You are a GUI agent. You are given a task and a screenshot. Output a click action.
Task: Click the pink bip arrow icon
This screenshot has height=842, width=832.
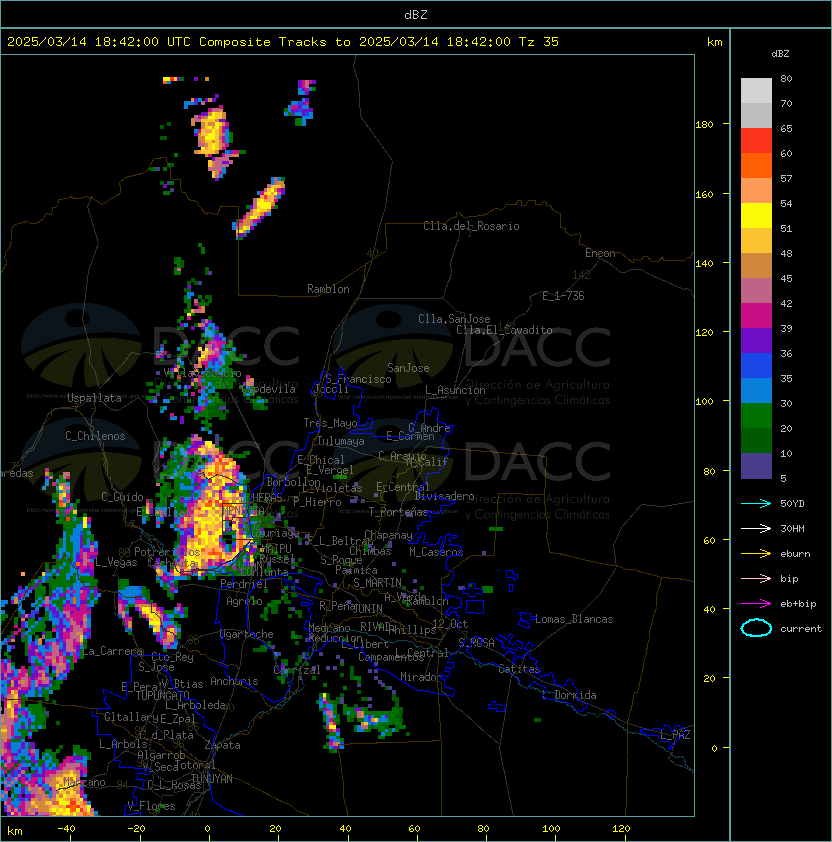[x=756, y=578]
